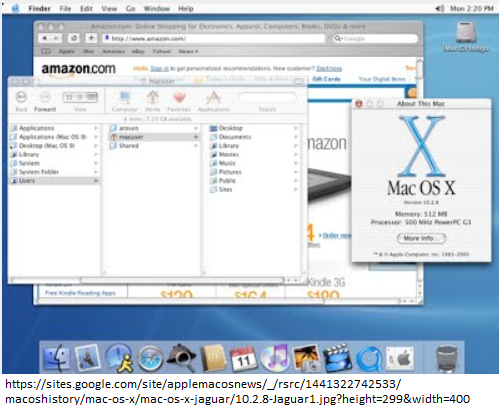Click Safari add bookmark plus button
The width and height of the screenshot is (499, 411).
(91, 38)
